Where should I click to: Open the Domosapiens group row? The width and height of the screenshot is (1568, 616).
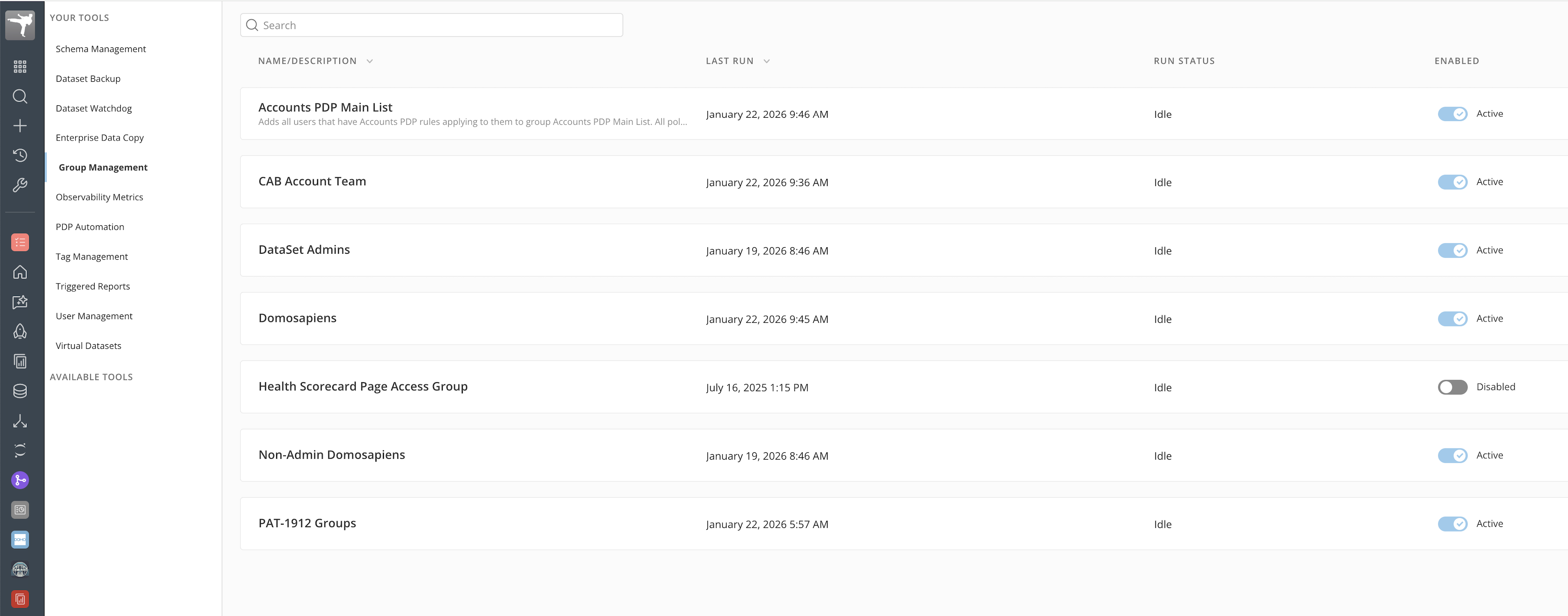[297, 318]
